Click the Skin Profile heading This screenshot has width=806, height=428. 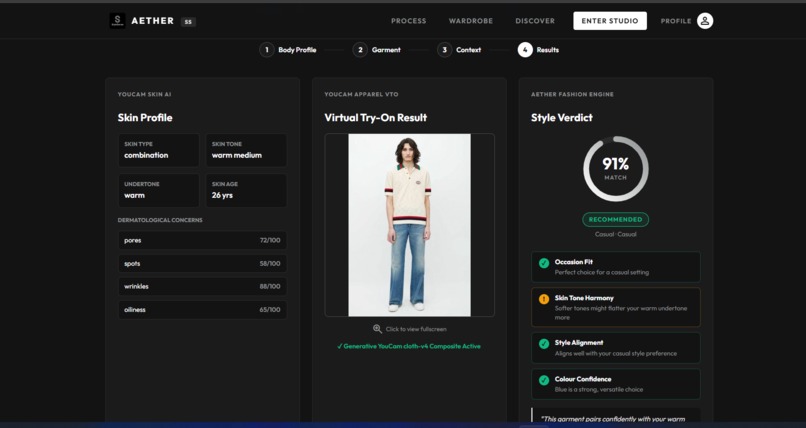pyautogui.click(x=145, y=118)
